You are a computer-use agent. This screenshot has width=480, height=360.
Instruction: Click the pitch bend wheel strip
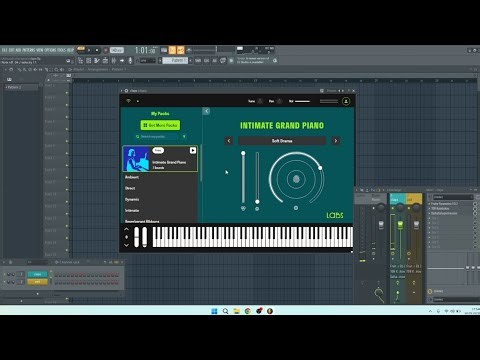click(136, 237)
